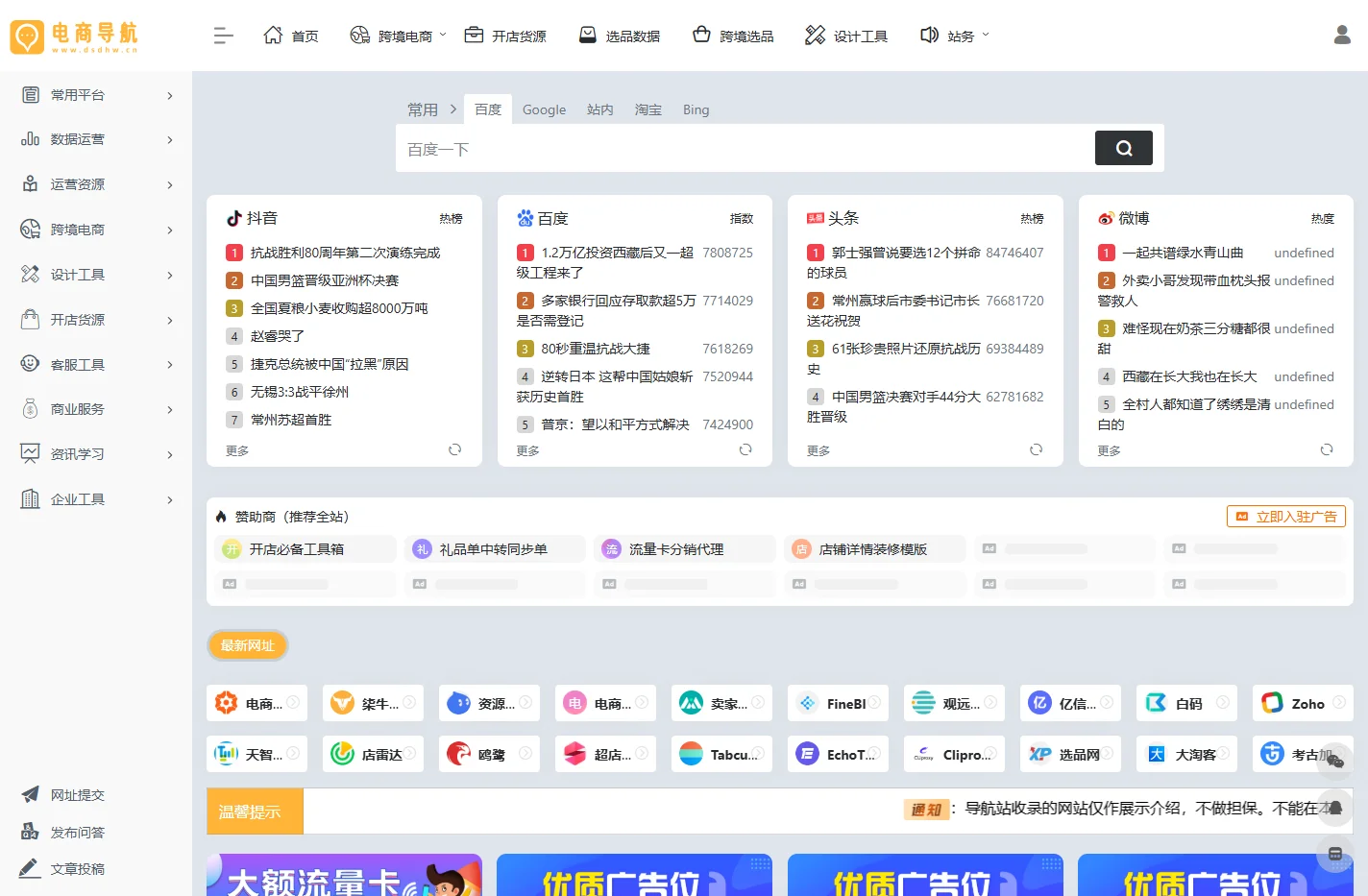Click 最新网址 button
Screen dimensions: 1368x896
point(248,645)
